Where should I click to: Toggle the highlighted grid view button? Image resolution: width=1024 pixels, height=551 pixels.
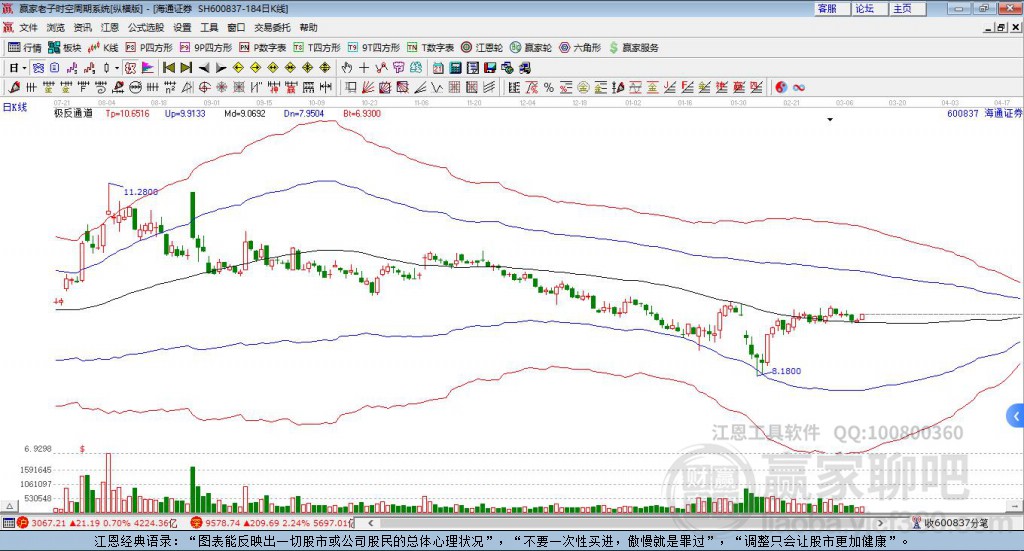click(38, 67)
